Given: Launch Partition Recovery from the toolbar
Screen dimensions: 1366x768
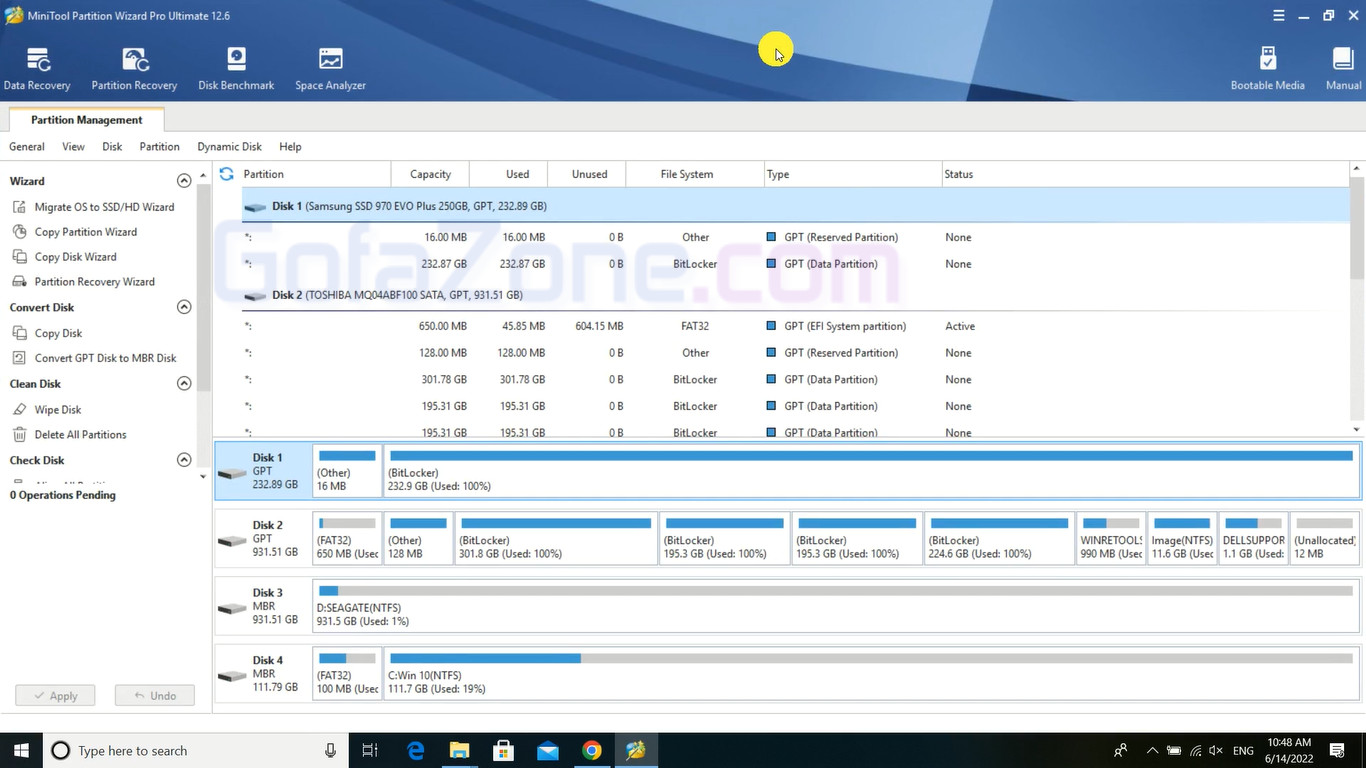Looking at the screenshot, I should (x=134, y=68).
